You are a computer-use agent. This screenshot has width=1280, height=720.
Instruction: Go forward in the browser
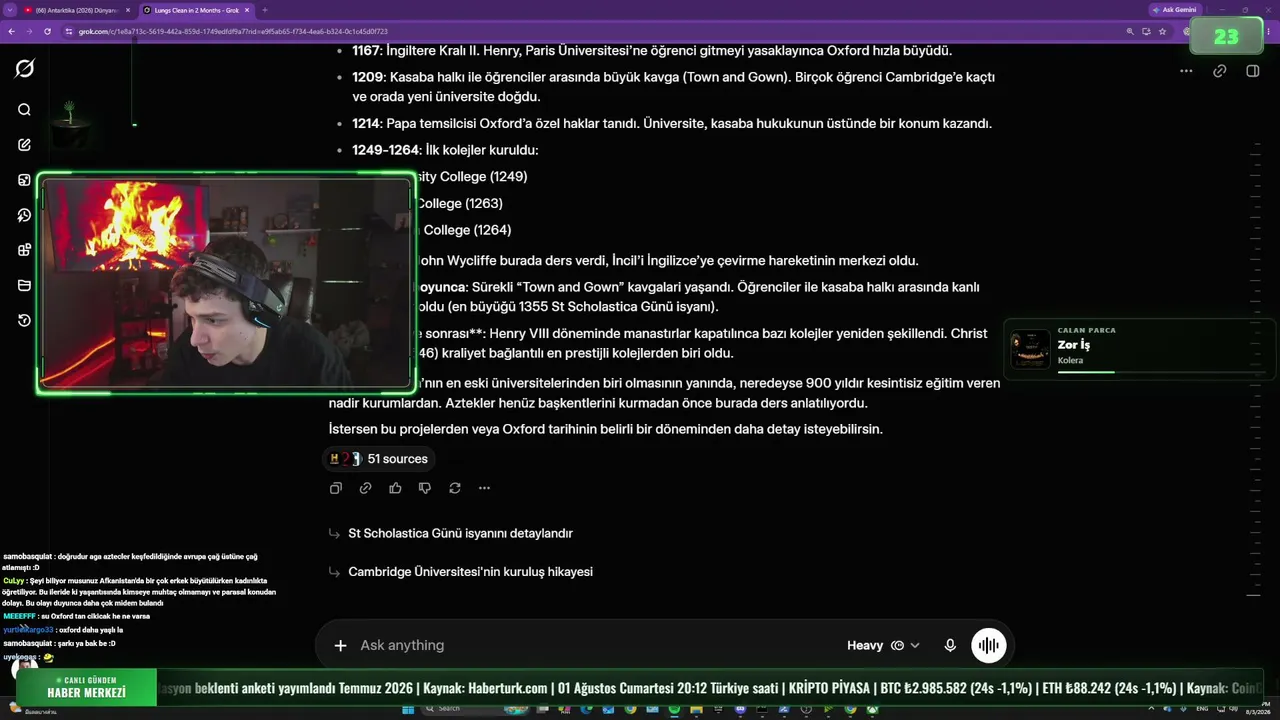click(29, 31)
